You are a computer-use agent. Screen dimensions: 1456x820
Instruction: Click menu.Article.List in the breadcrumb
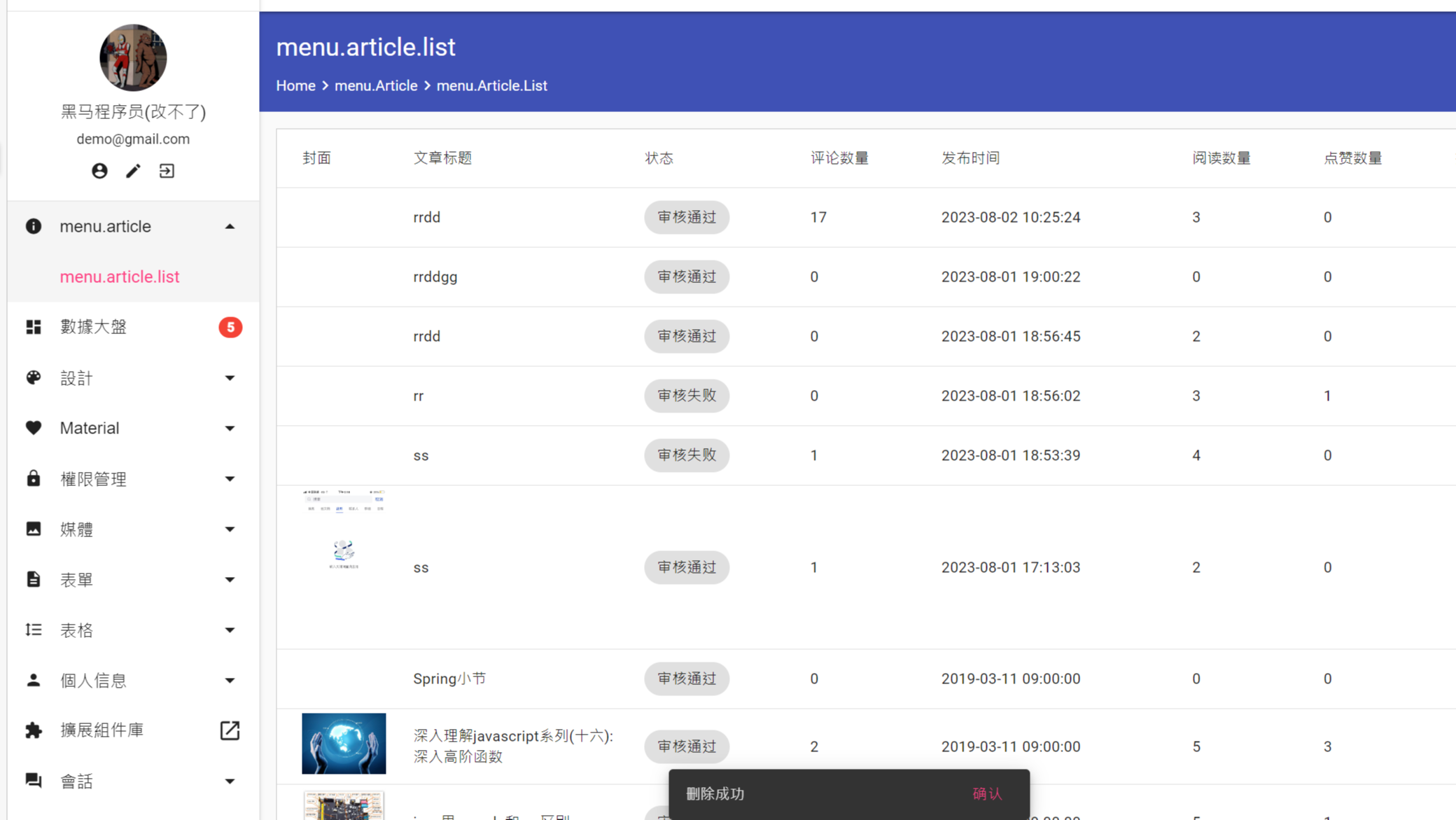(491, 85)
